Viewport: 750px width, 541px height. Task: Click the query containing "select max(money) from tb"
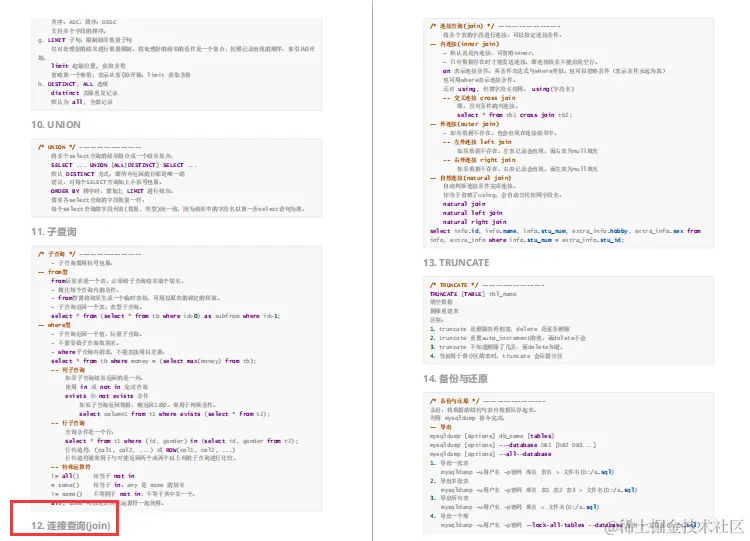coord(153,361)
